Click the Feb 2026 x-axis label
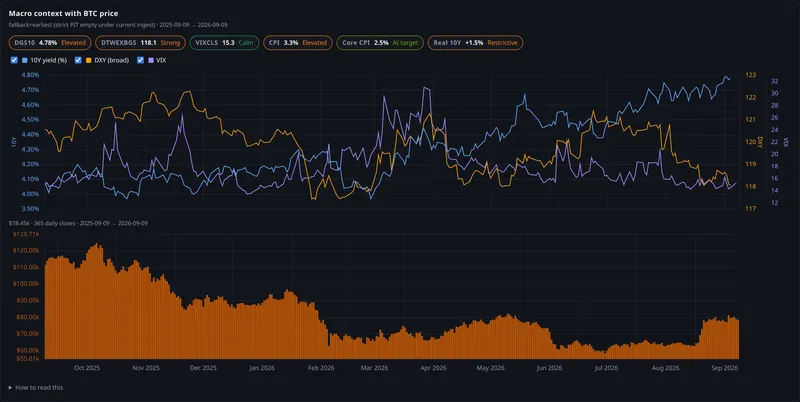800x402 pixels. (321, 368)
